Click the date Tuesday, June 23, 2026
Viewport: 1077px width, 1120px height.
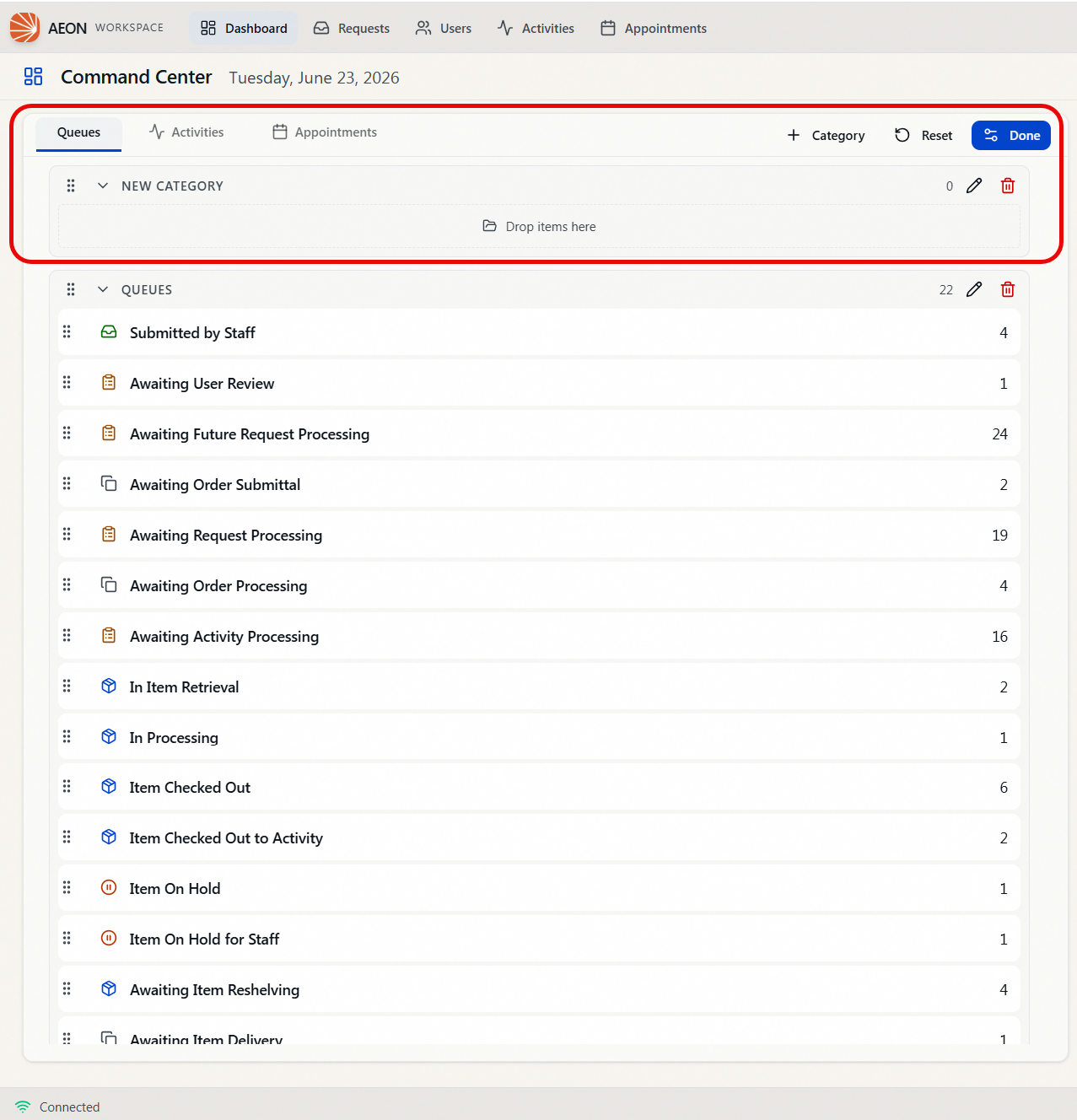coord(314,78)
